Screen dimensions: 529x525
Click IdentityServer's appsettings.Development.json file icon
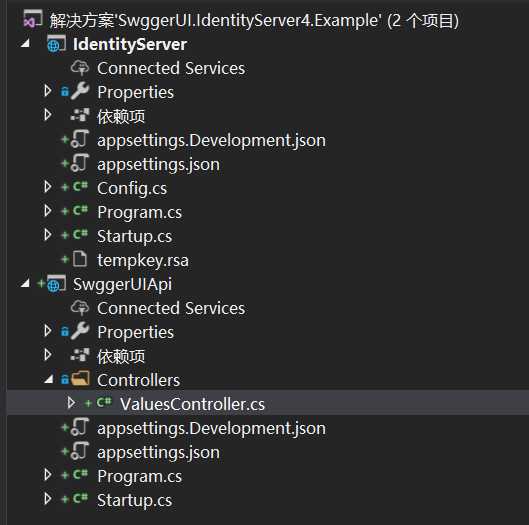80,139
